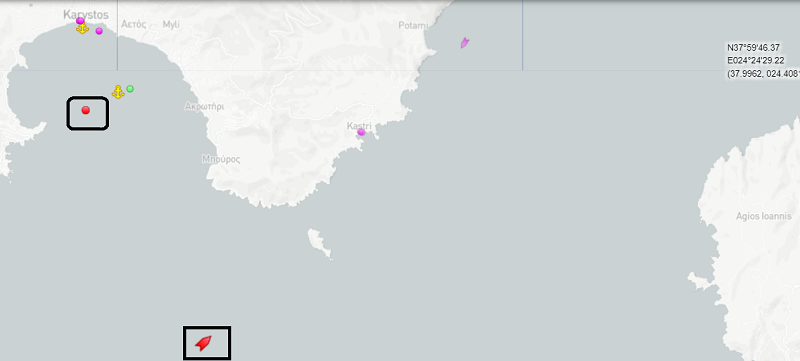Click the Kastri place label
This screenshot has height=361, width=800.
click(x=359, y=125)
